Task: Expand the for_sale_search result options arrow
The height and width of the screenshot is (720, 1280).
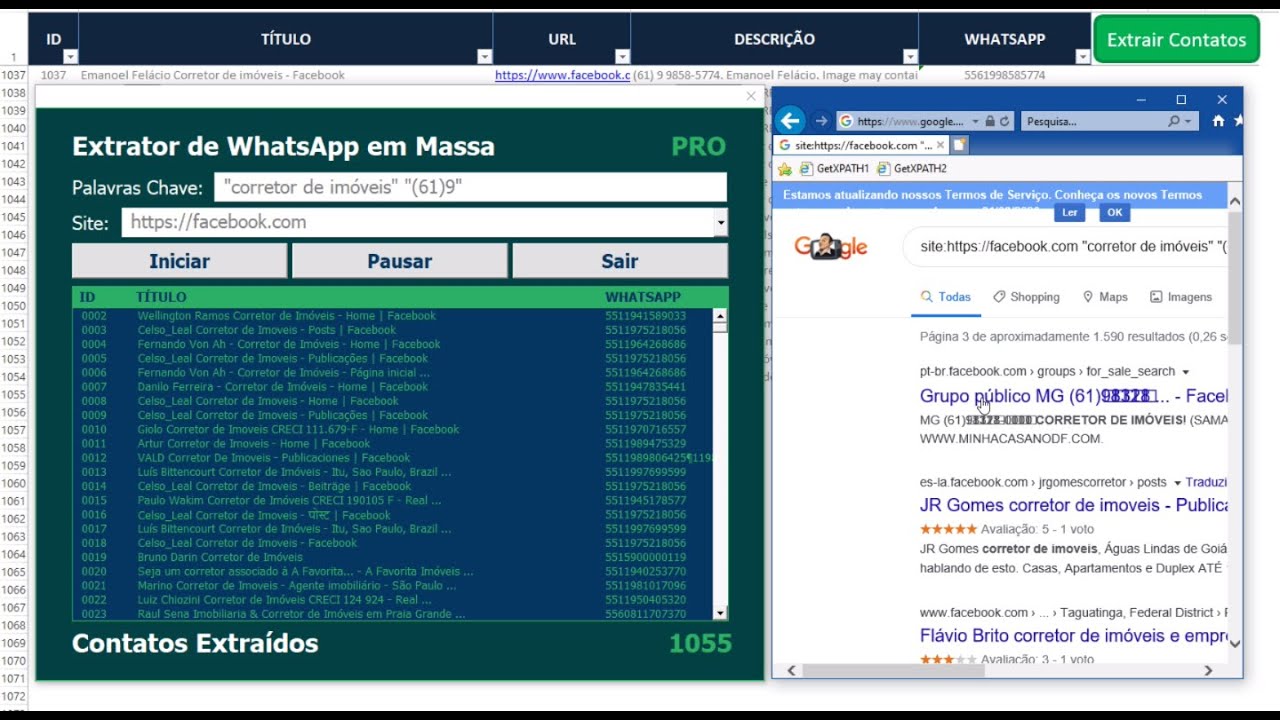Action: [x=1186, y=372]
